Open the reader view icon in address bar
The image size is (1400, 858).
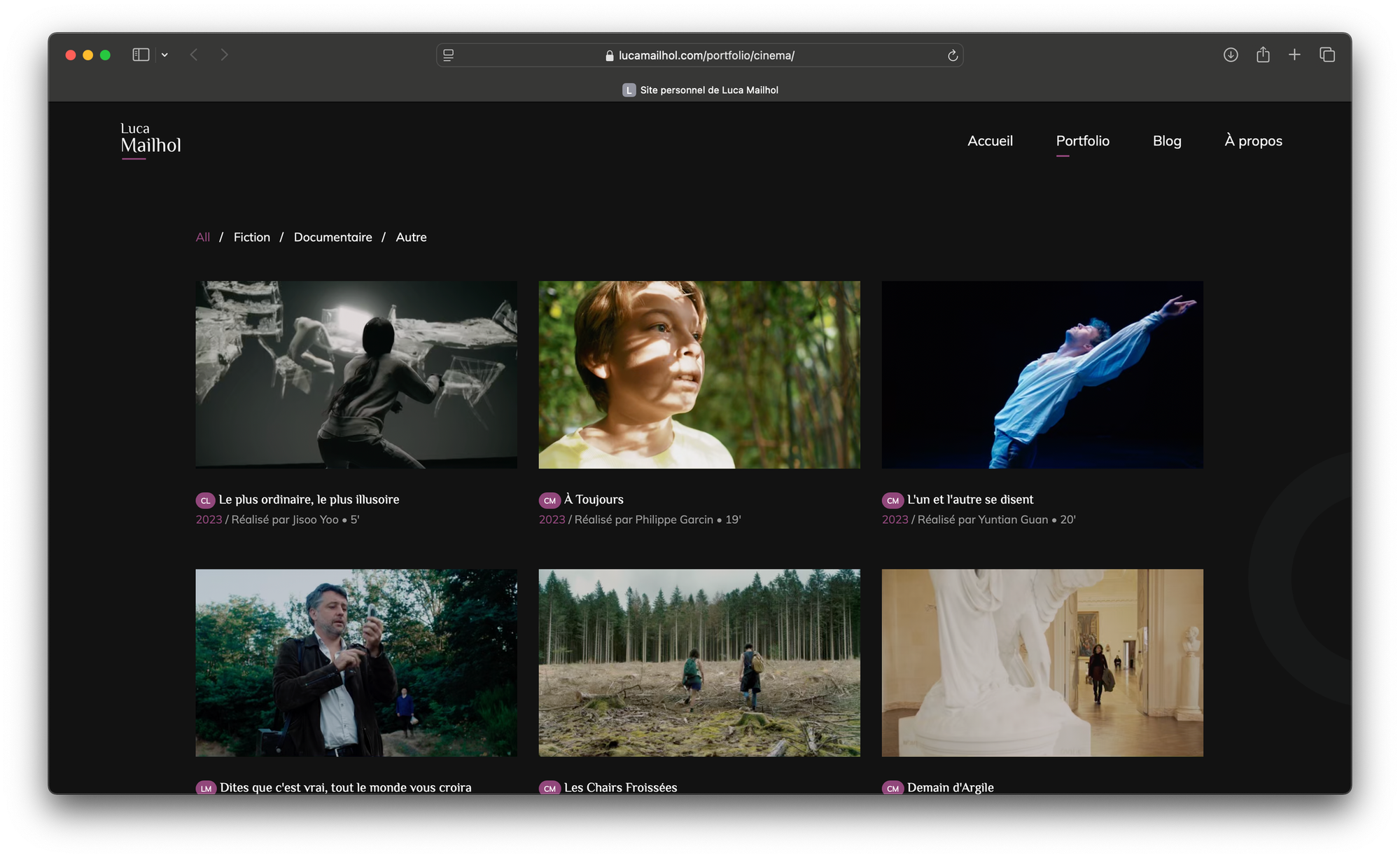tap(449, 55)
